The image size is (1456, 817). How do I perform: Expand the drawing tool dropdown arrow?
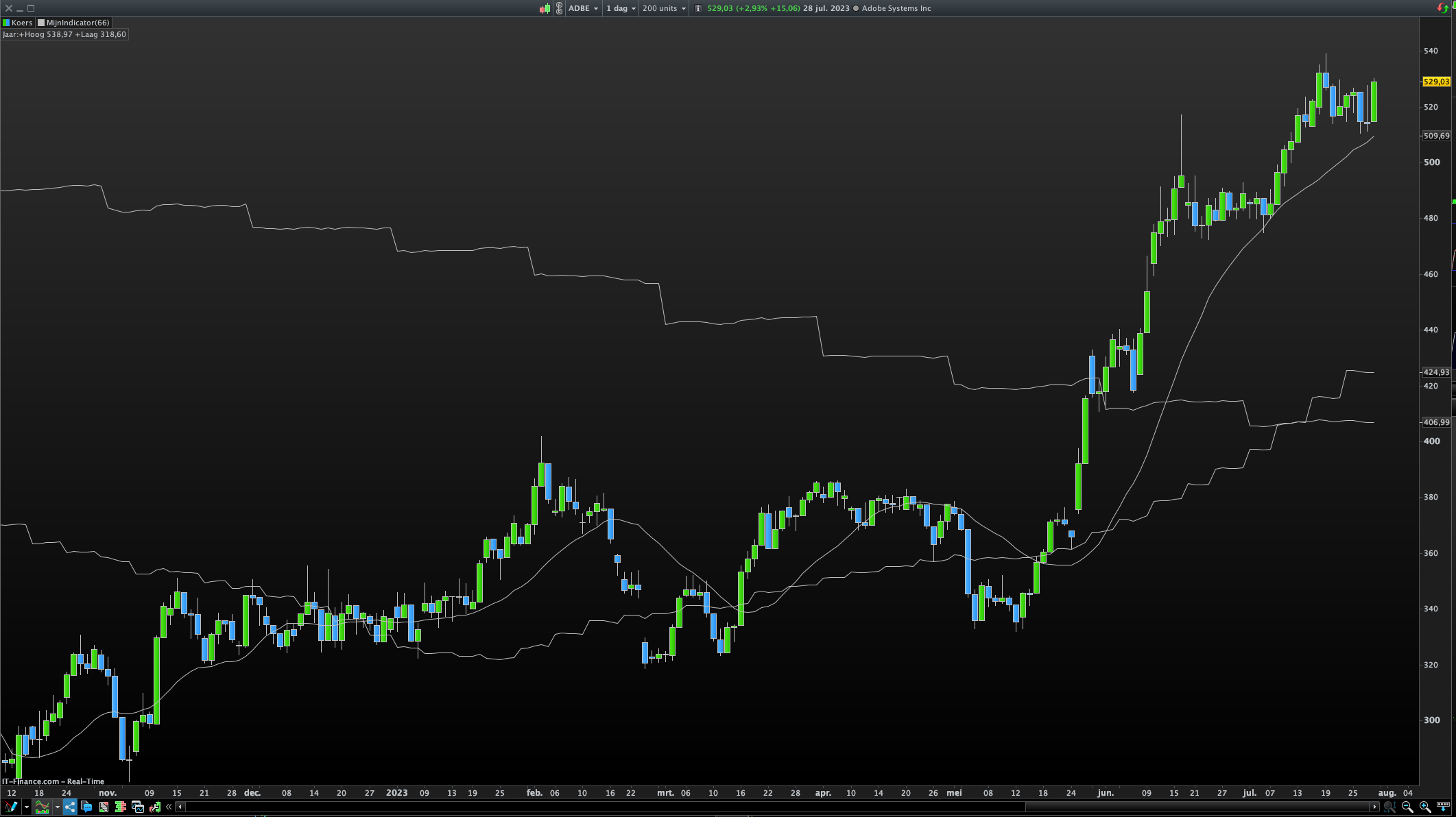coord(27,807)
